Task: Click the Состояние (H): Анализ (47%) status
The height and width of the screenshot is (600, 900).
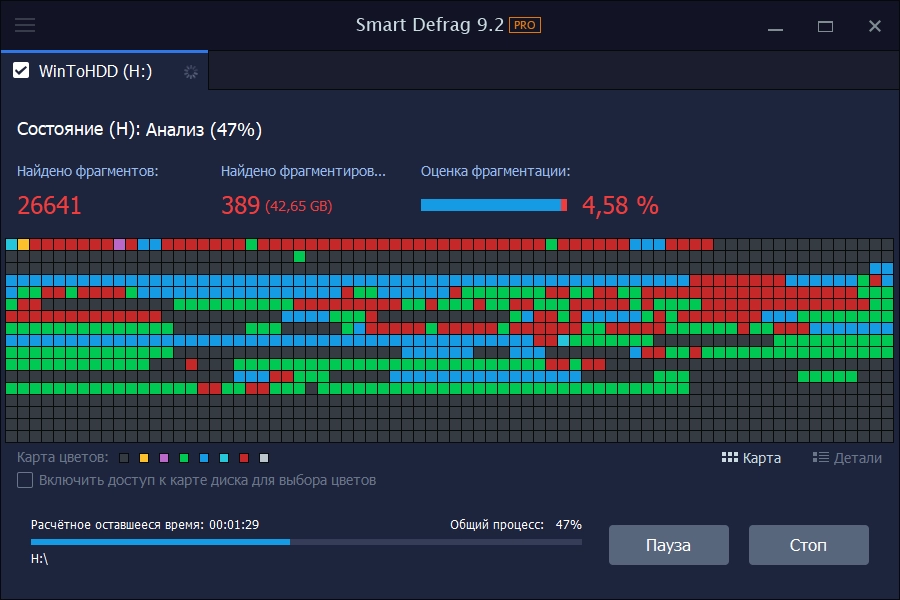Action: pos(139,130)
